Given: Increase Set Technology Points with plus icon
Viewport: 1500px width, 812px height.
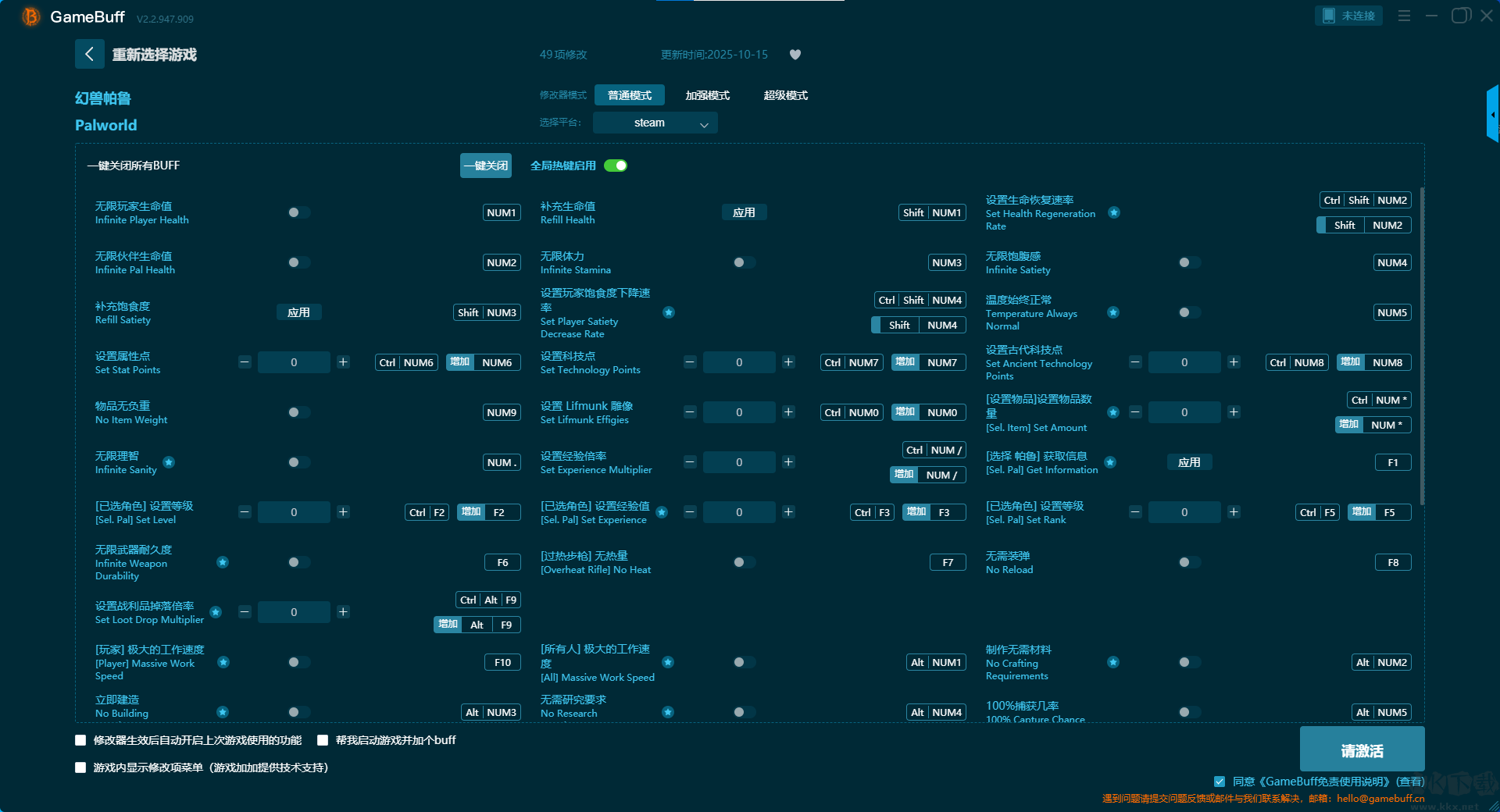Looking at the screenshot, I should pyautogui.click(x=788, y=362).
